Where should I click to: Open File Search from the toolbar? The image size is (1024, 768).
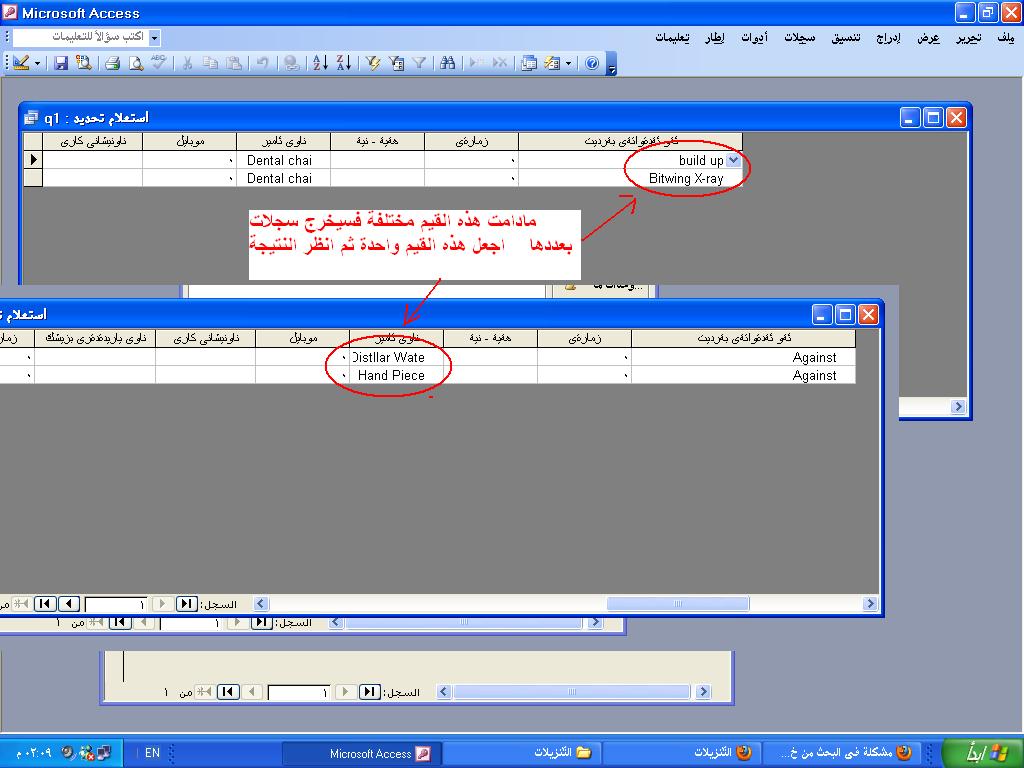[84, 63]
